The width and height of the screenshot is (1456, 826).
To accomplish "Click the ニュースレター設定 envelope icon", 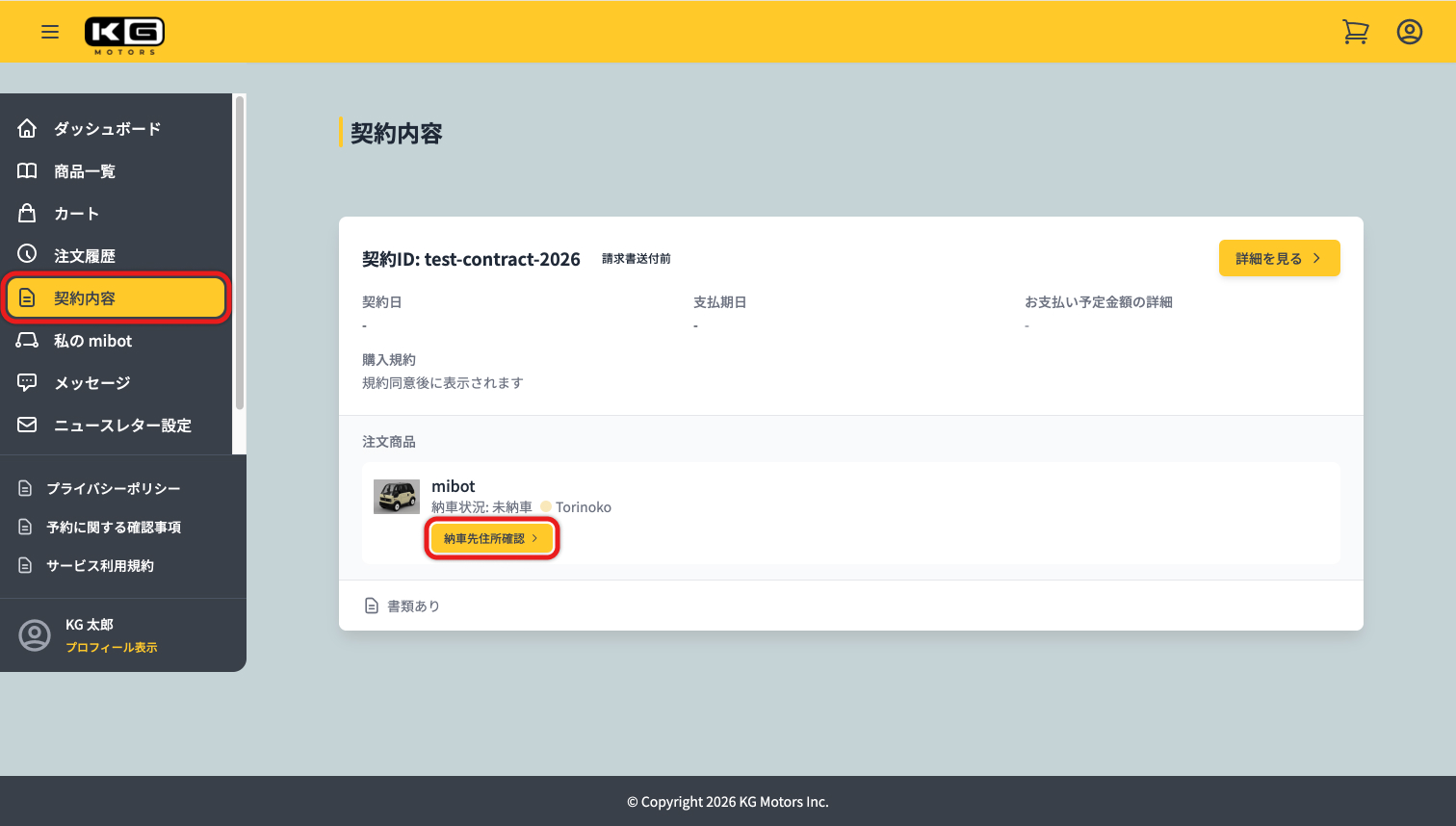I will point(28,425).
